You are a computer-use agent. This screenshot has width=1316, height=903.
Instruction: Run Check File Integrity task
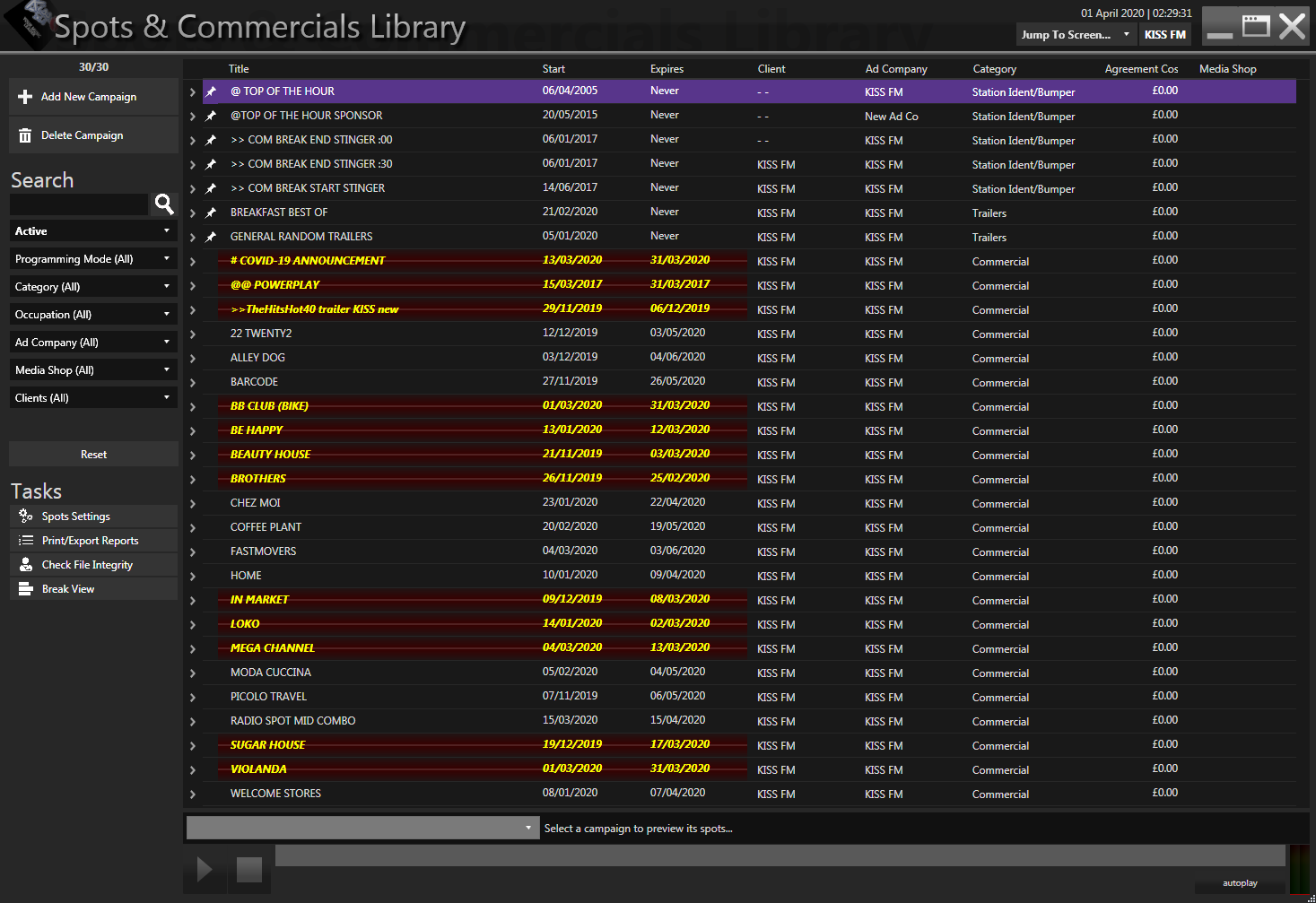93,564
